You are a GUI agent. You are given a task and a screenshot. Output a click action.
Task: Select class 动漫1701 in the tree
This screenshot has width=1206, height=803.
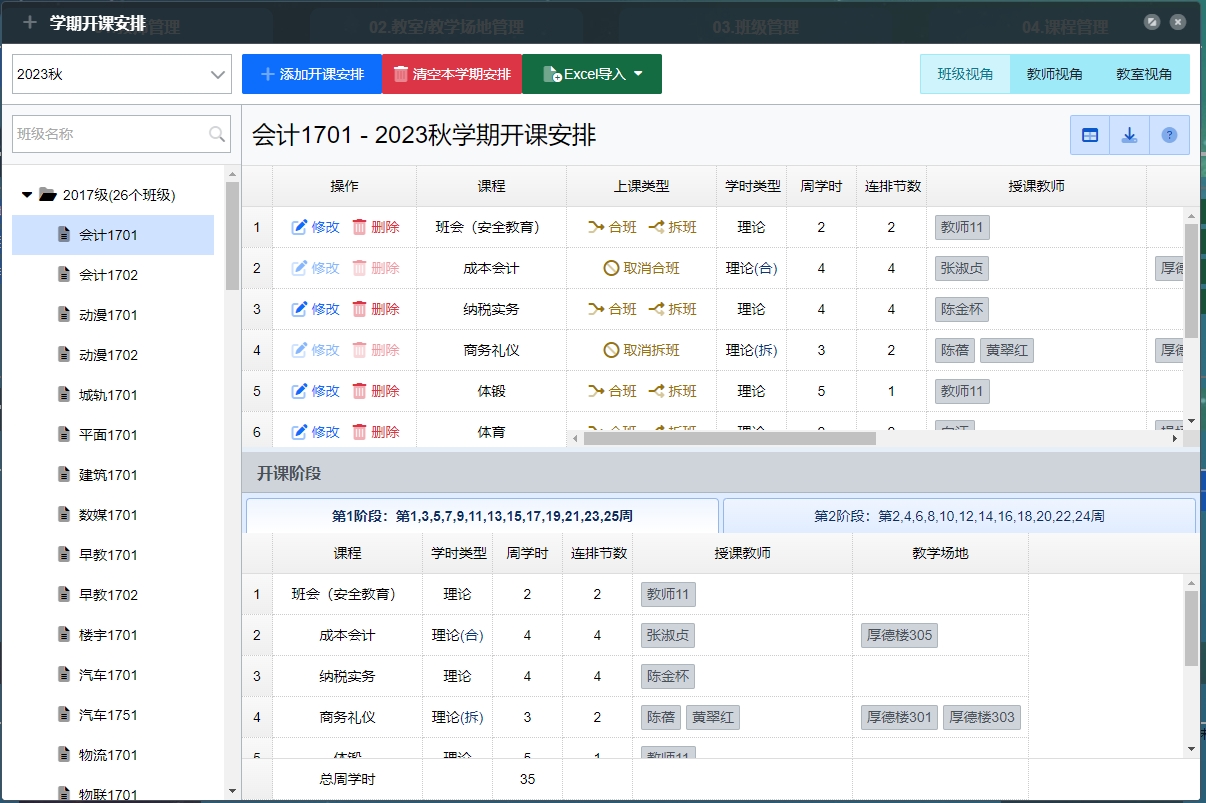click(x=113, y=315)
